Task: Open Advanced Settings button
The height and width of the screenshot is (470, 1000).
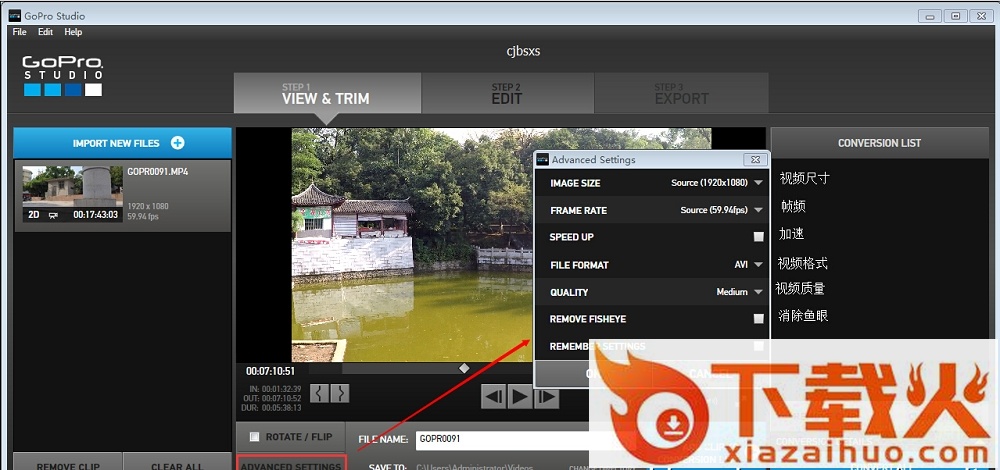Action: coord(291,464)
